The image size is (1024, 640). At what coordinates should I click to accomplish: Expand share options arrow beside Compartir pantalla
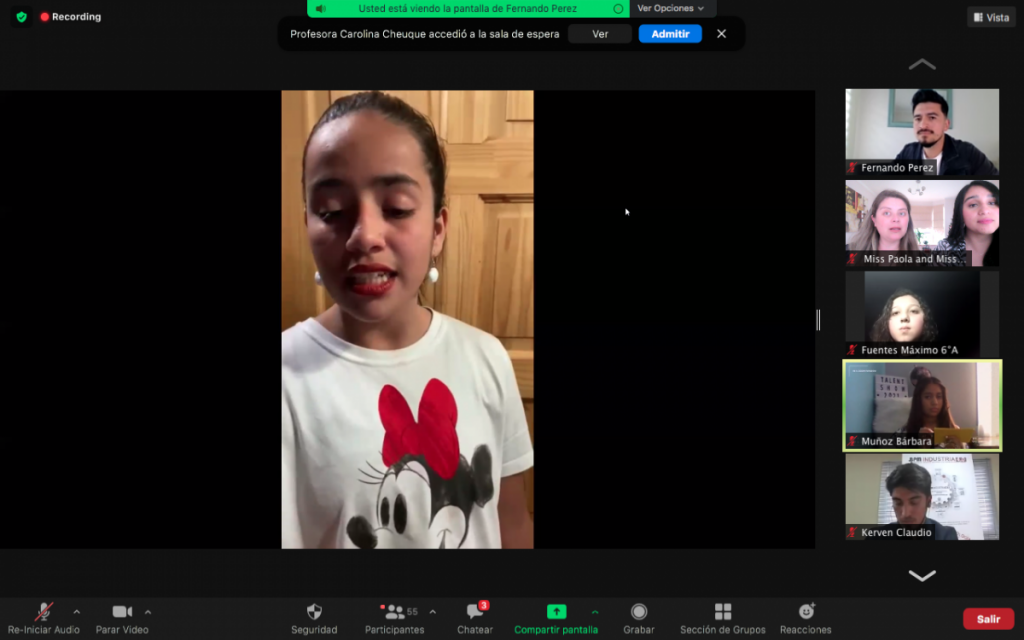click(595, 612)
